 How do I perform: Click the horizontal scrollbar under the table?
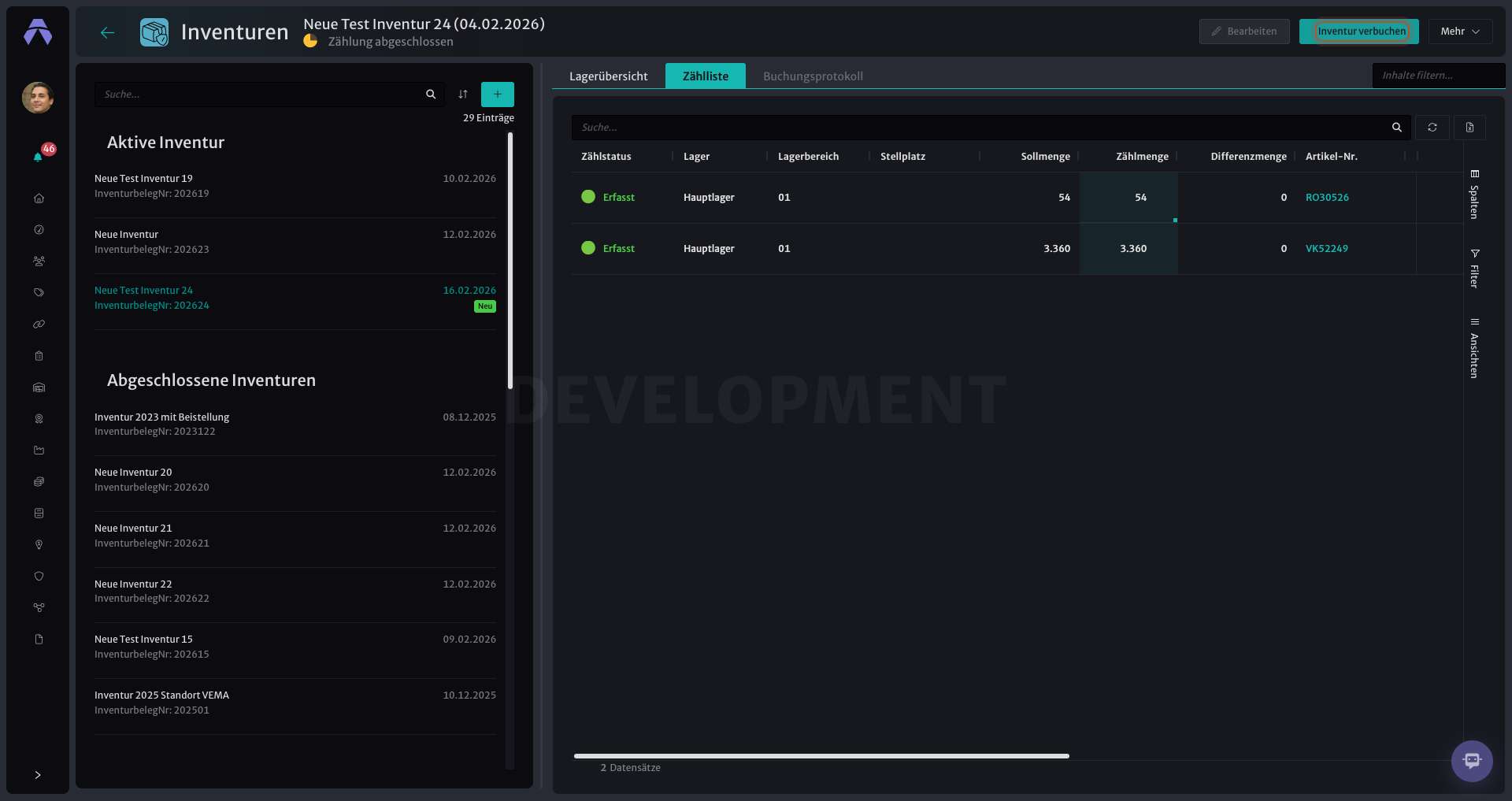pyautogui.click(x=821, y=756)
